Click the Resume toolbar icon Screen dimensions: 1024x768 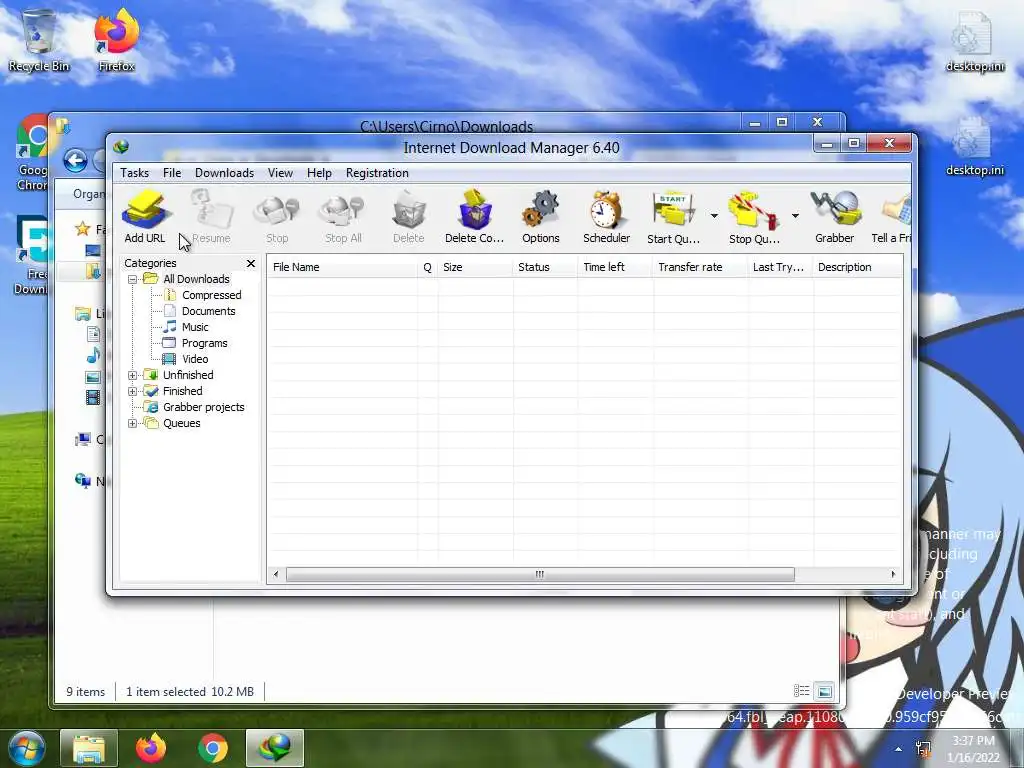[211, 217]
